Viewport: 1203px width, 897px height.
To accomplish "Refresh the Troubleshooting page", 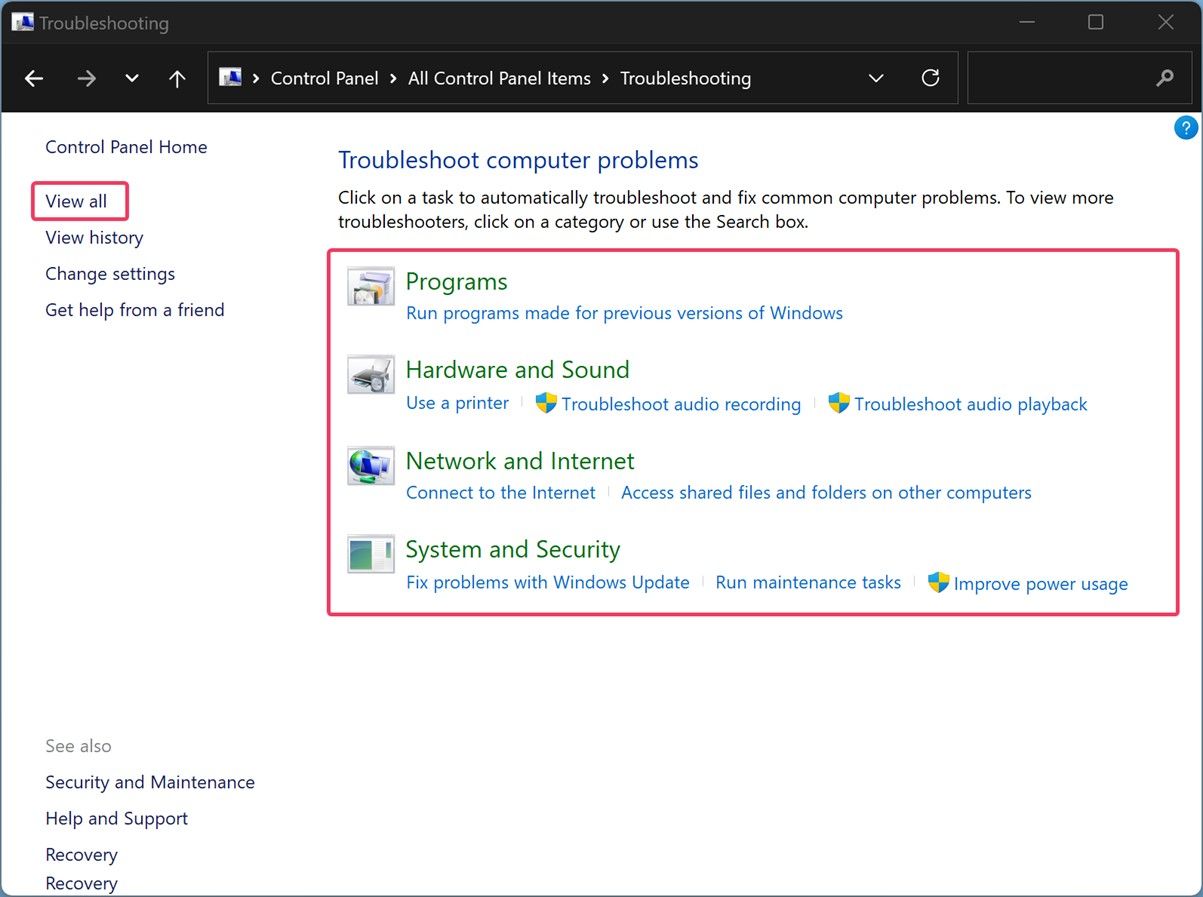I will [930, 78].
